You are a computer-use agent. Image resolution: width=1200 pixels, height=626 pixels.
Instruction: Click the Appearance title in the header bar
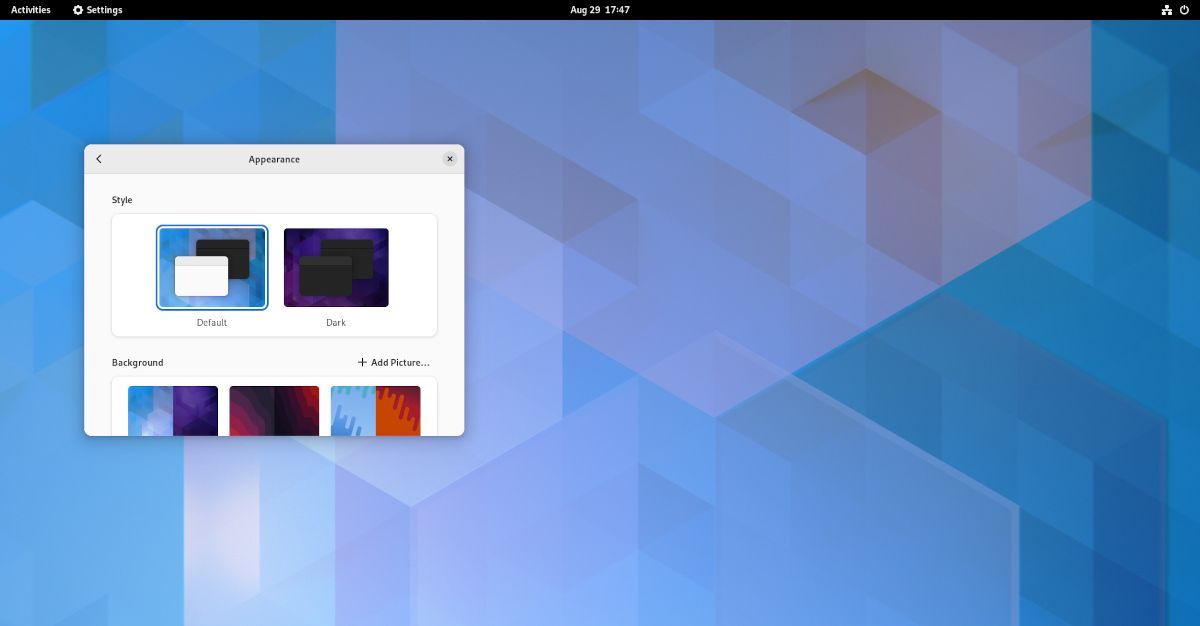(274, 159)
